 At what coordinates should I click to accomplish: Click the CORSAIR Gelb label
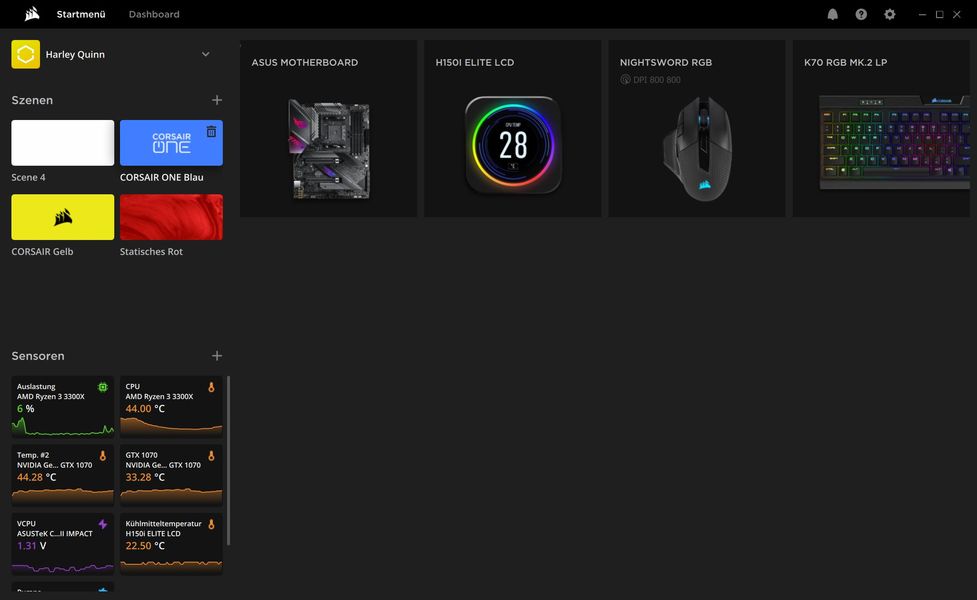pos(42,252)
